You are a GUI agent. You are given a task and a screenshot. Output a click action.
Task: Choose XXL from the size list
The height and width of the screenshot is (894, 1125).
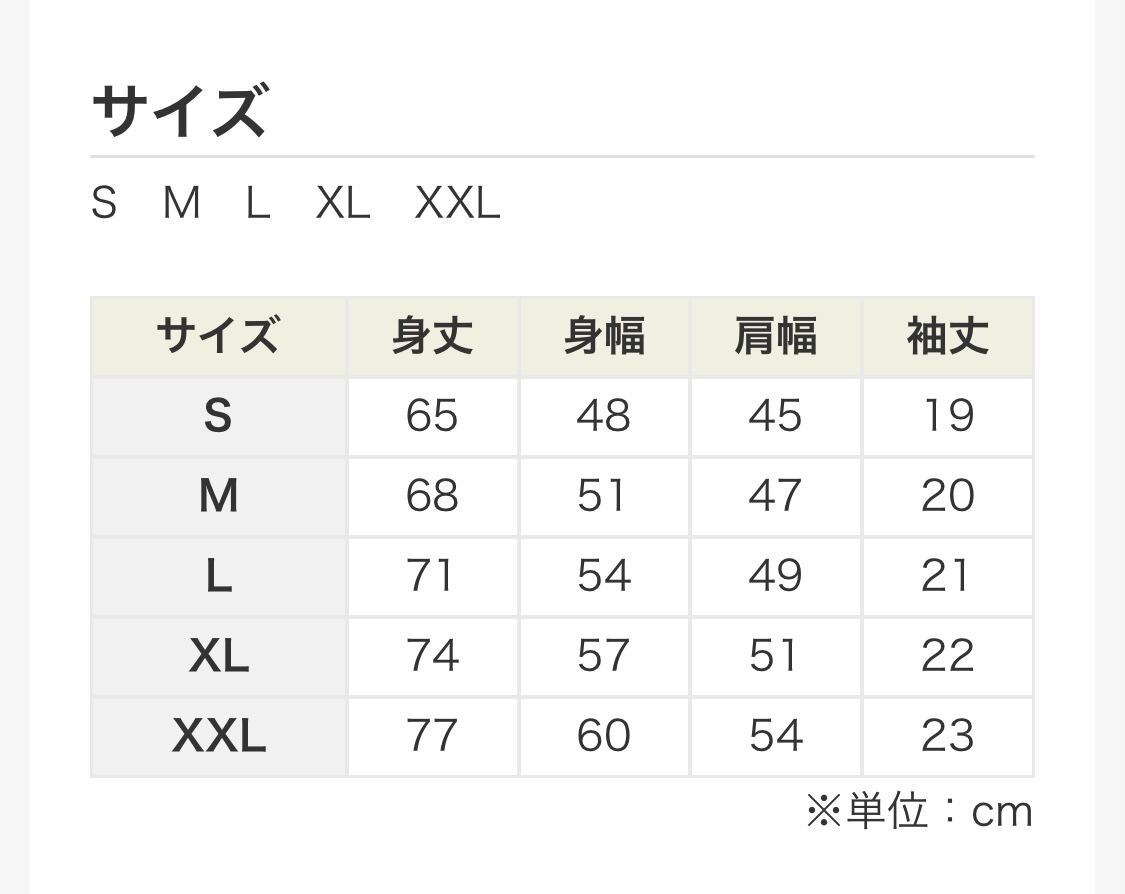click(x=457, y=204)
